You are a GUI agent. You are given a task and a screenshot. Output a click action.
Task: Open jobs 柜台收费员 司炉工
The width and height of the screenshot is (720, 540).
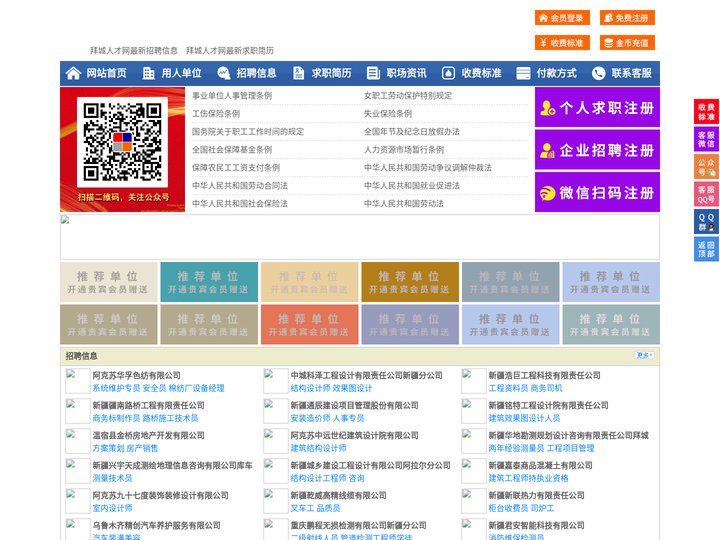[521, 508]
